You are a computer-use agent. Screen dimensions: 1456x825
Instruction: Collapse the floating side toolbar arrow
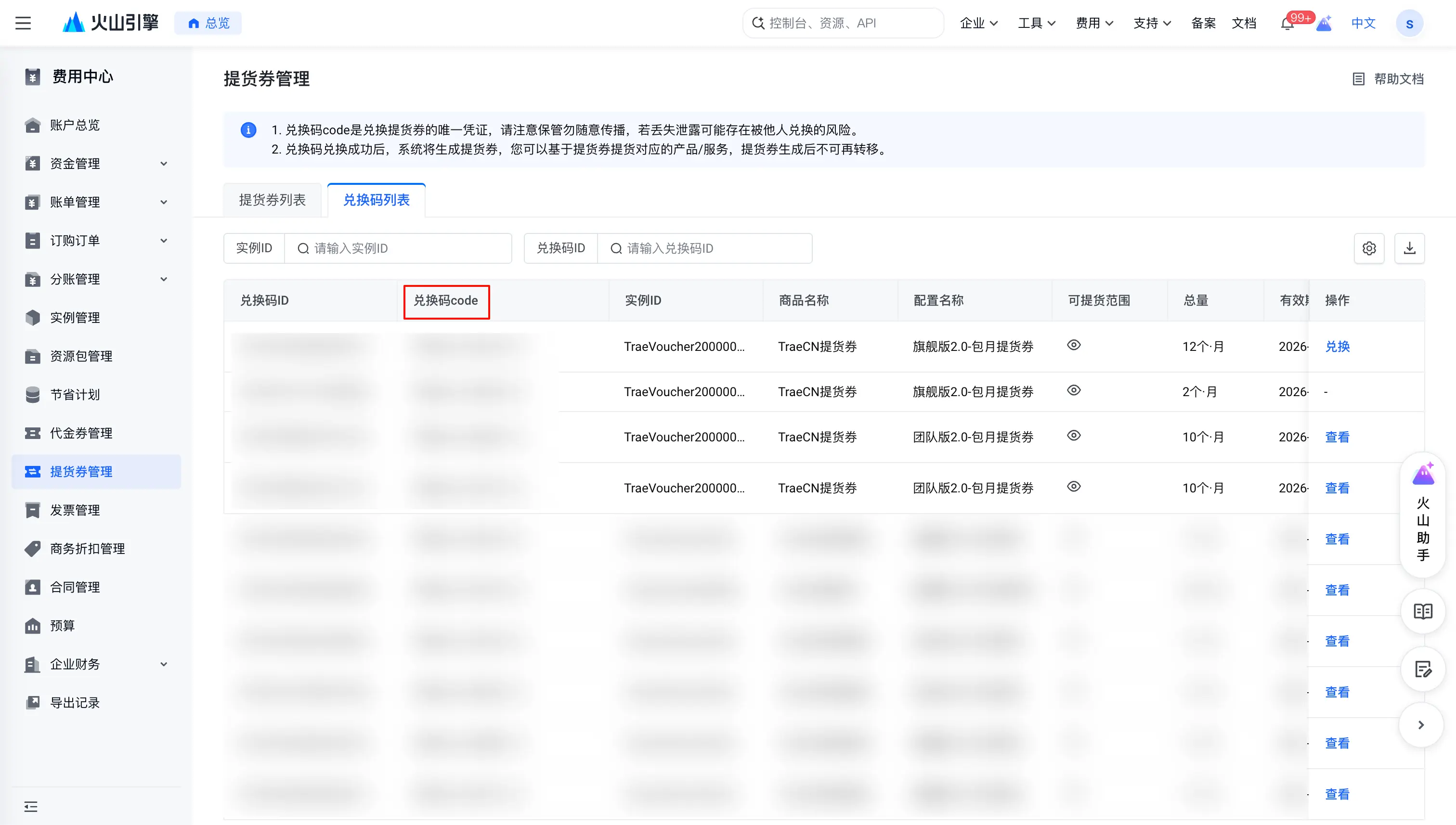click(x=1421, y=725)
